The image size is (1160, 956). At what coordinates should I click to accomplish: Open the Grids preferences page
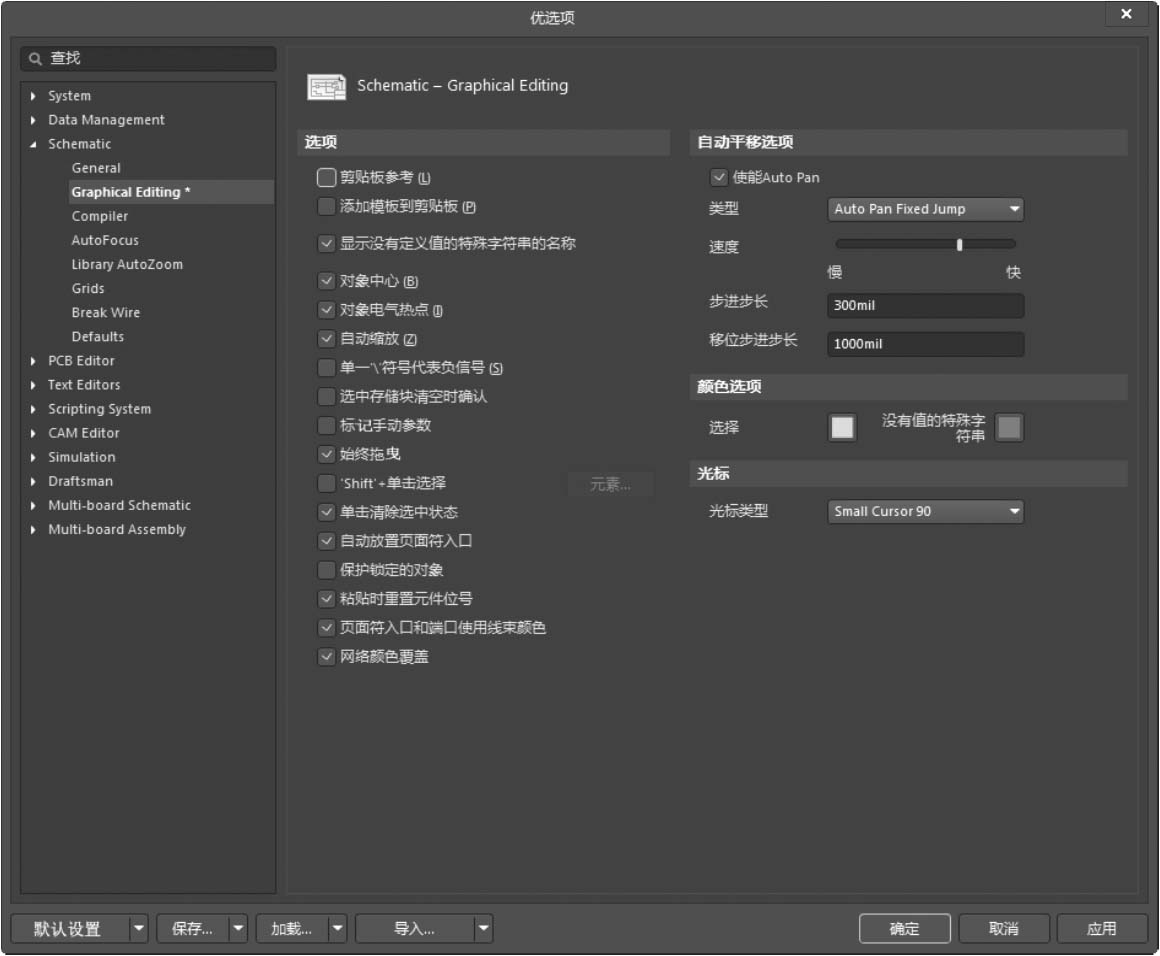(x=88, y=288)
